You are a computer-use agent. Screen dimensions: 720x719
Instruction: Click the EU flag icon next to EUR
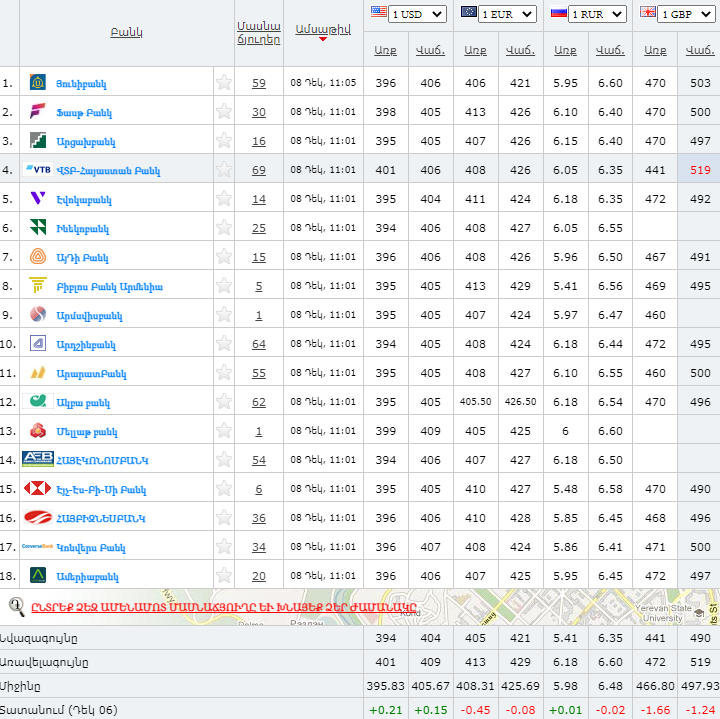click(x=468, y=11)
